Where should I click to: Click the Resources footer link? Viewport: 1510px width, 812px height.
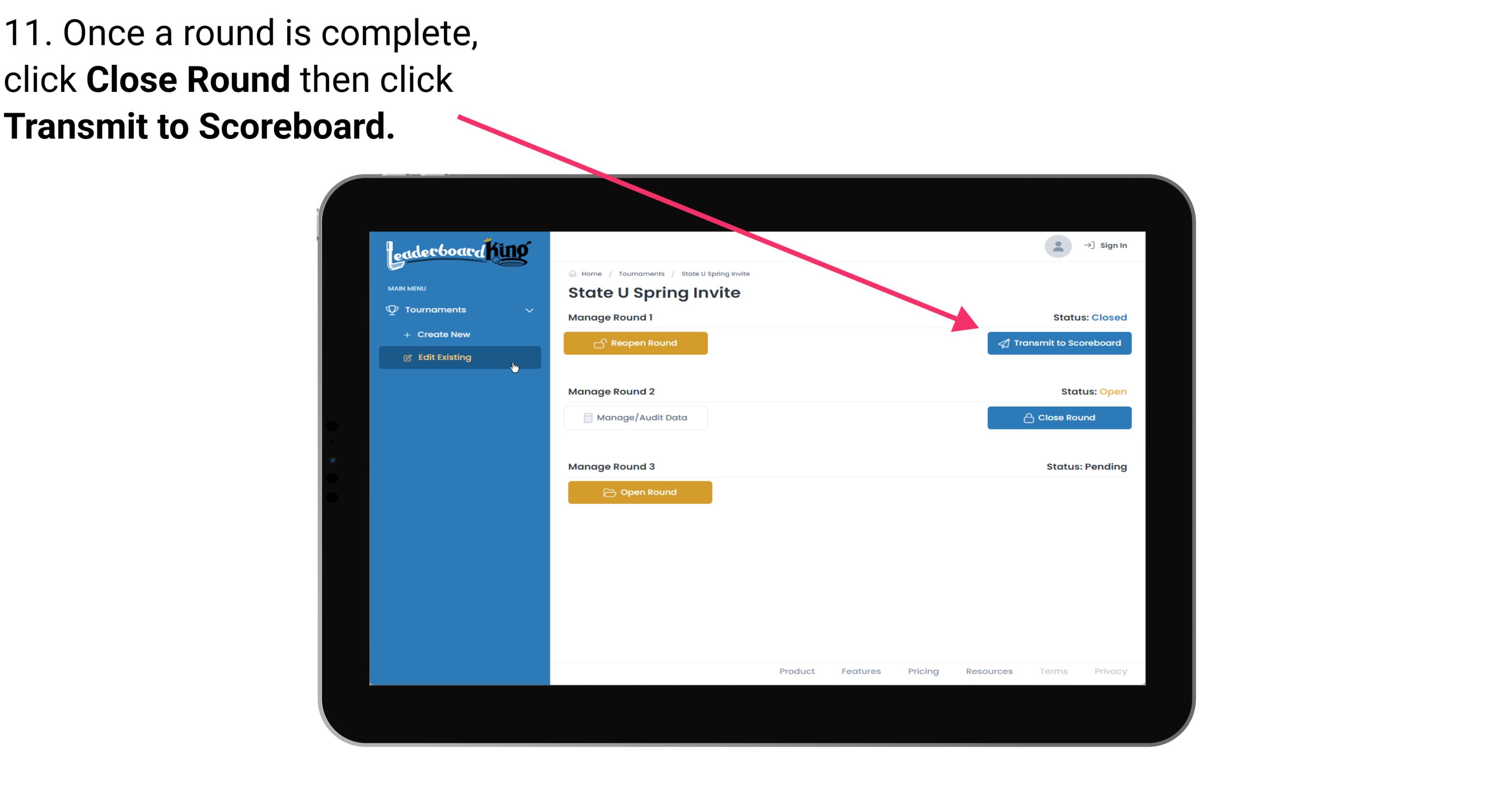click(x=989, y=671)
